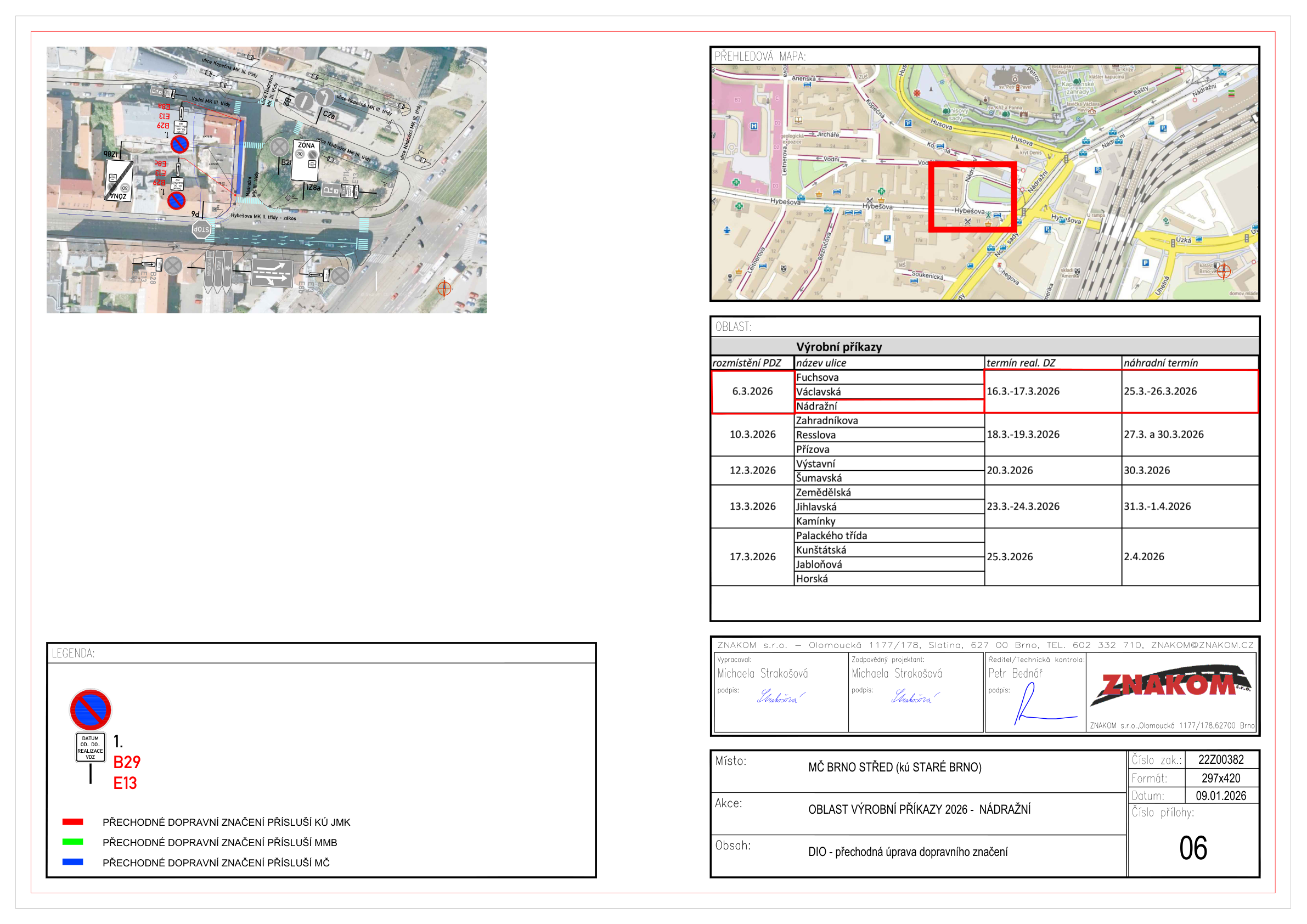
Task: Click the Nádražní street row in the table
Action: (x=889, y=406)
